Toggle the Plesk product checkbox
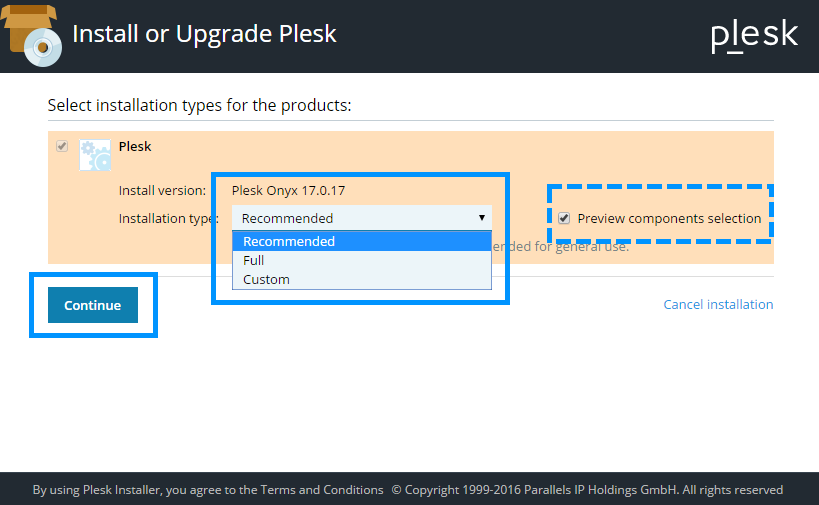The image size is (819, 505). click(62, 146)
